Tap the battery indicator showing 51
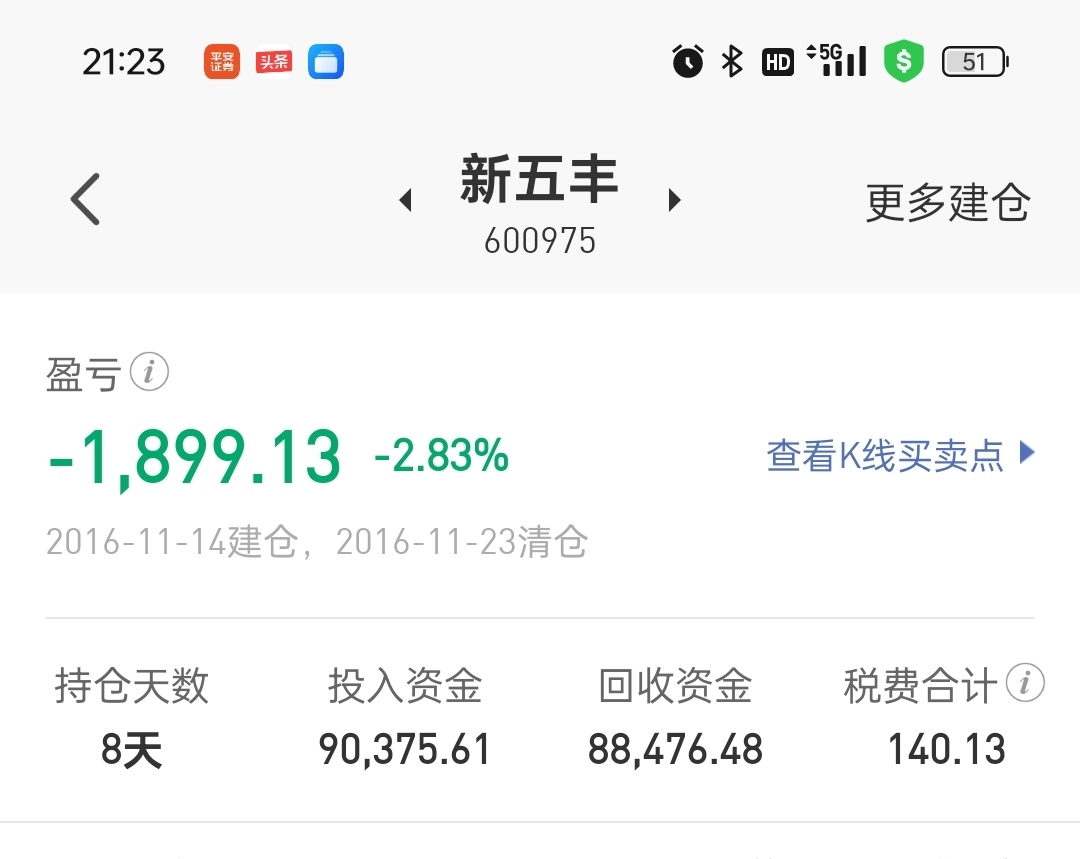 click(975, 62)
